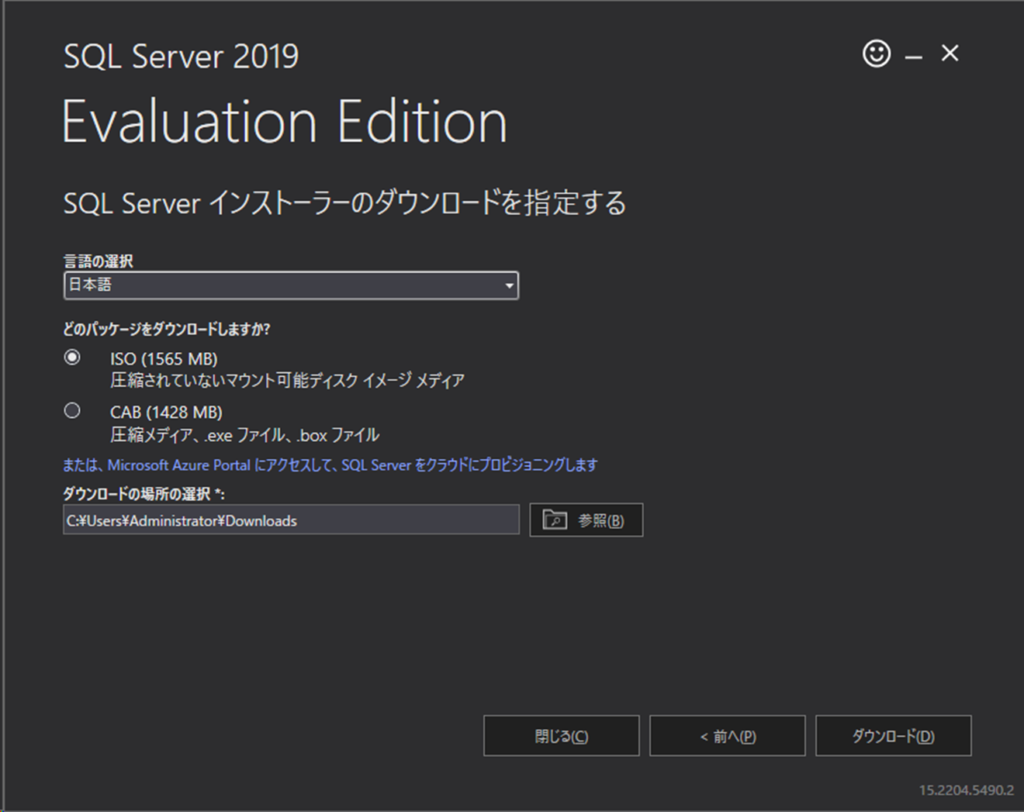
Task: Minimize the SQL Server installer window
Action: pos(913,57)
